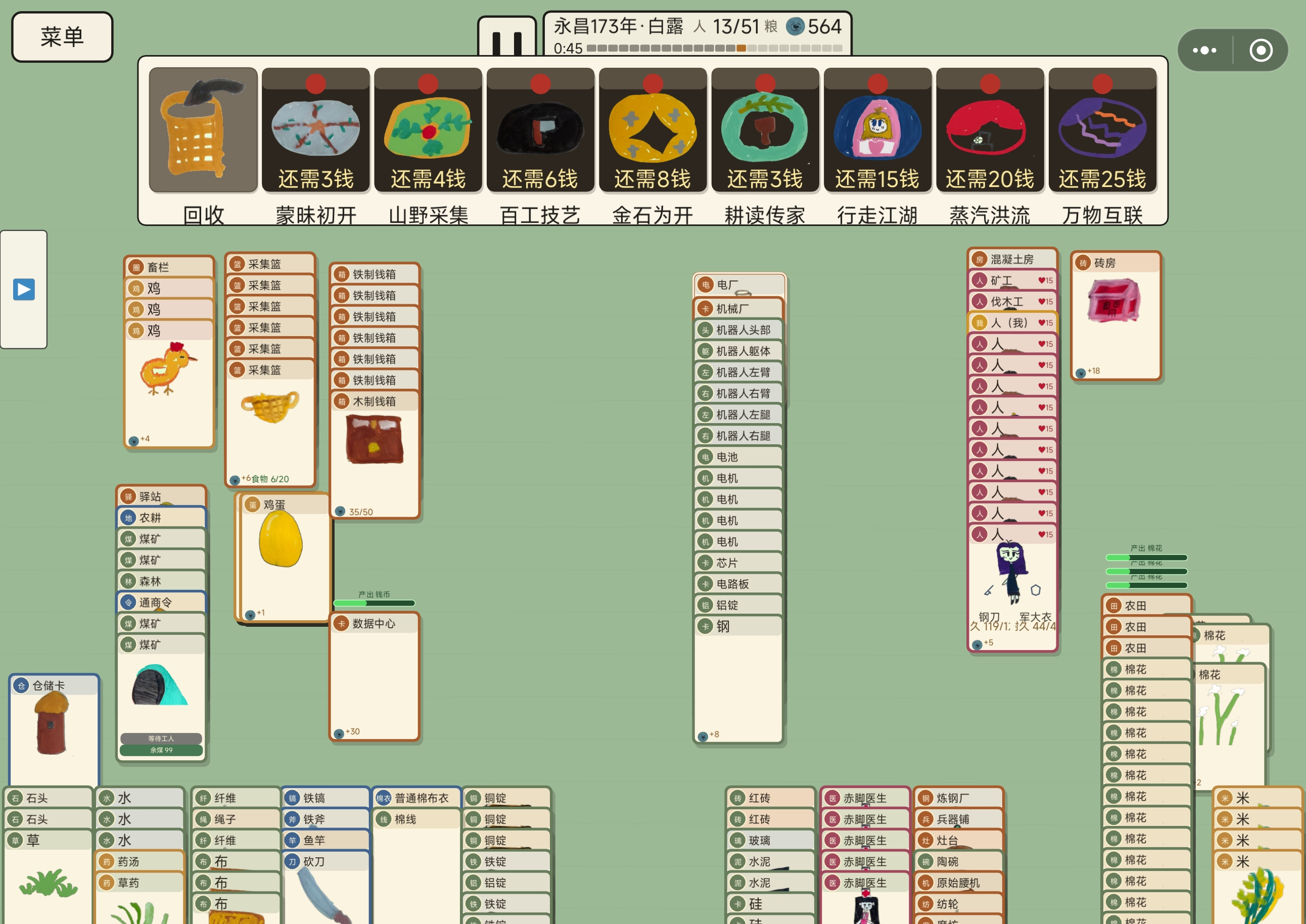Click the recycle basket 回收 icon
This screenshot has height=924, width=1306.
203,130
